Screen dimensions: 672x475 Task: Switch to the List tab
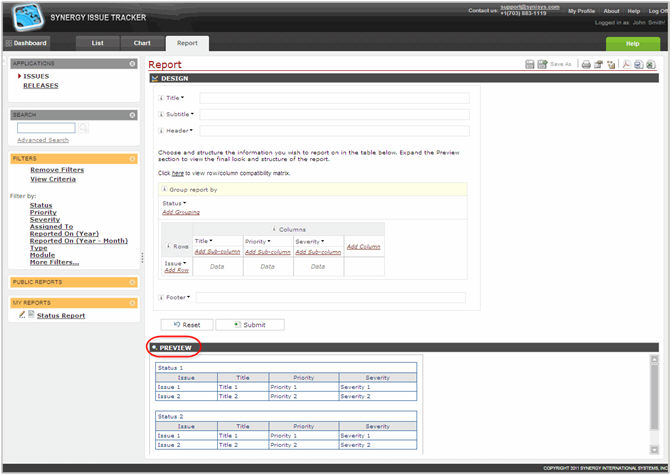coord(97,43)
